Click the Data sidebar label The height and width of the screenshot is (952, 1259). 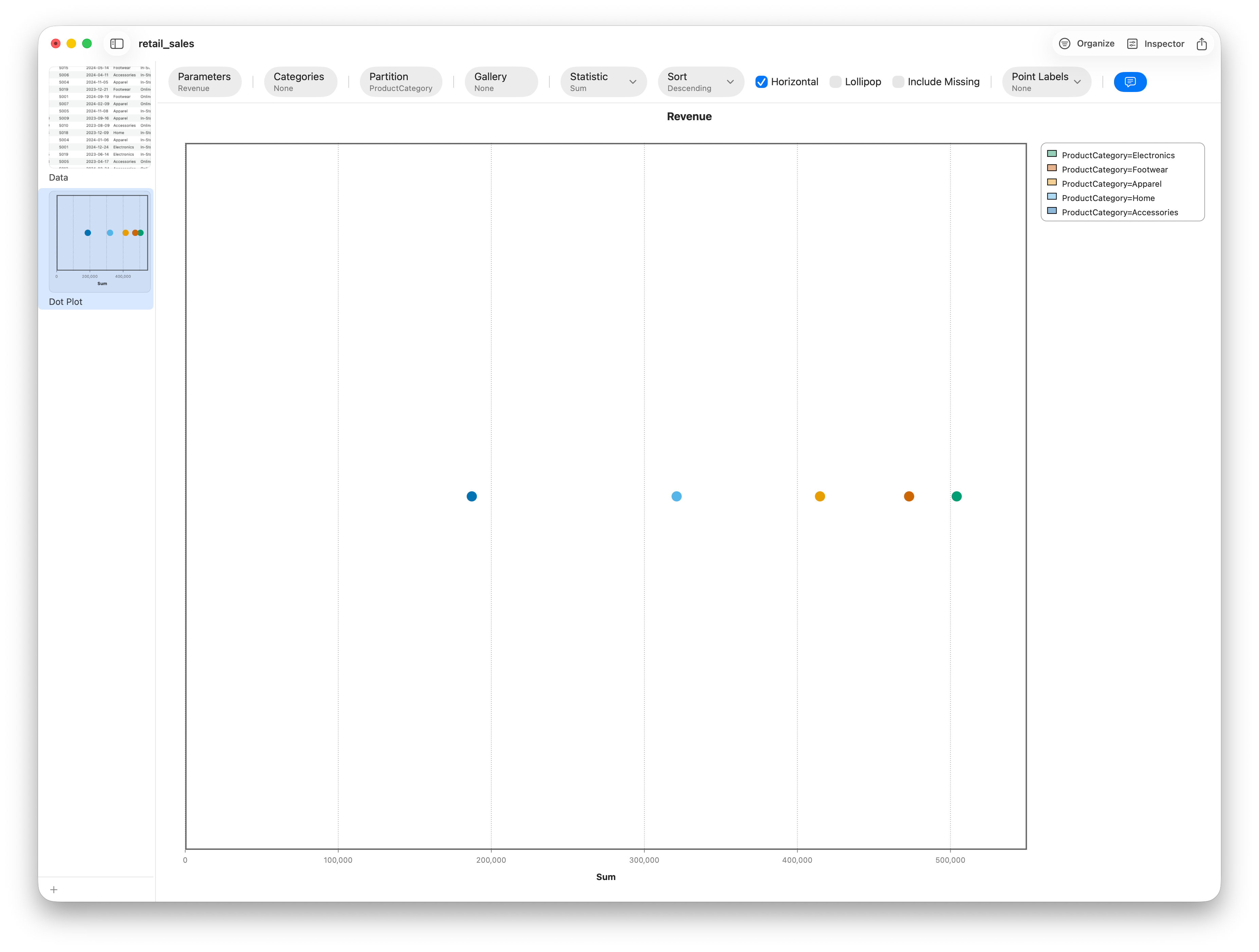pos(58,178)
